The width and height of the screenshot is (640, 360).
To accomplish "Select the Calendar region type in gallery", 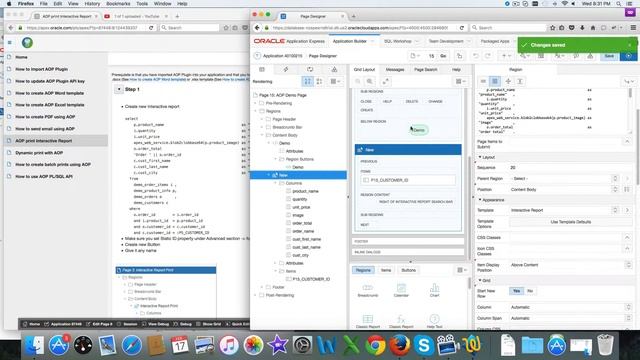I will (x=401, y=290).
